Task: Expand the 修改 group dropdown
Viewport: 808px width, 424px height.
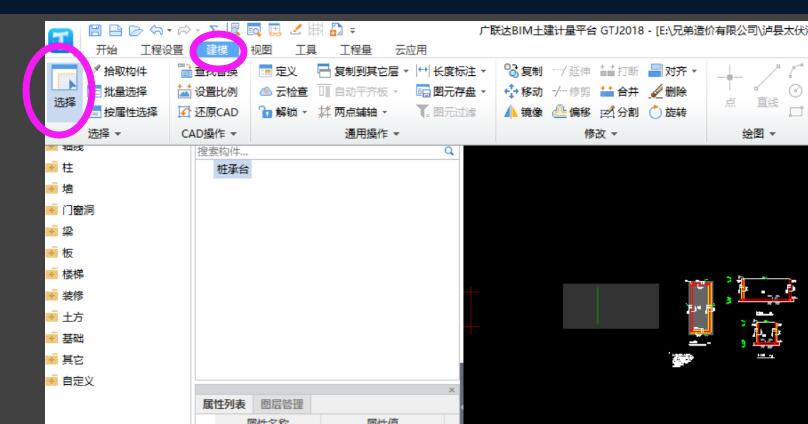Action: tap(614, 134)
